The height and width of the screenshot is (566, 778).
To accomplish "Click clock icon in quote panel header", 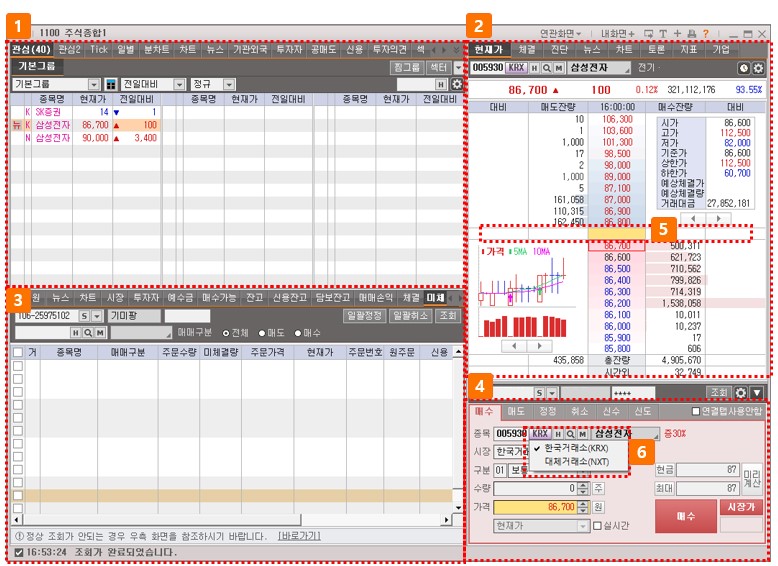I will click(743, 68).
